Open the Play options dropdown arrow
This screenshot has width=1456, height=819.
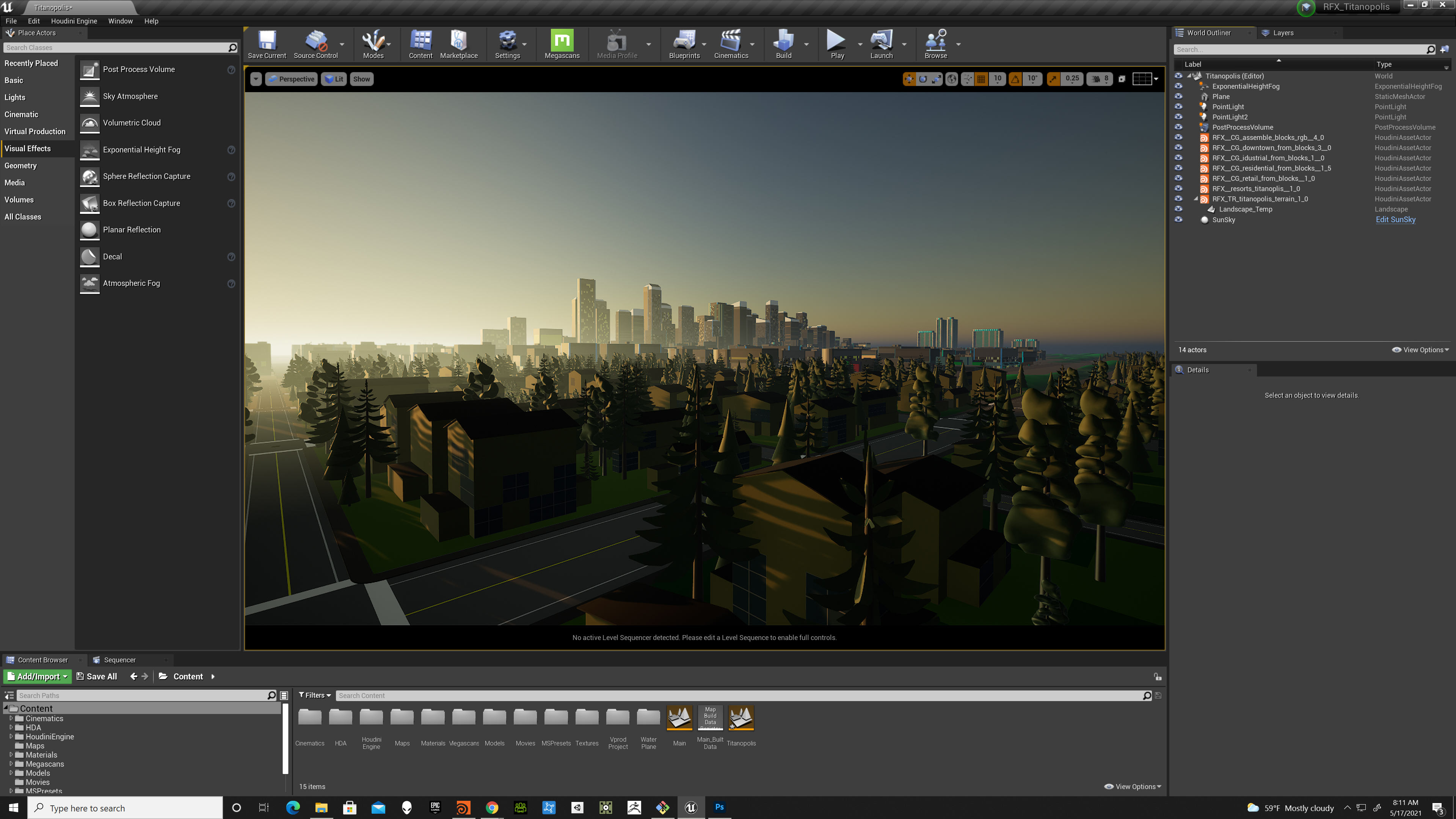(860, 44)
